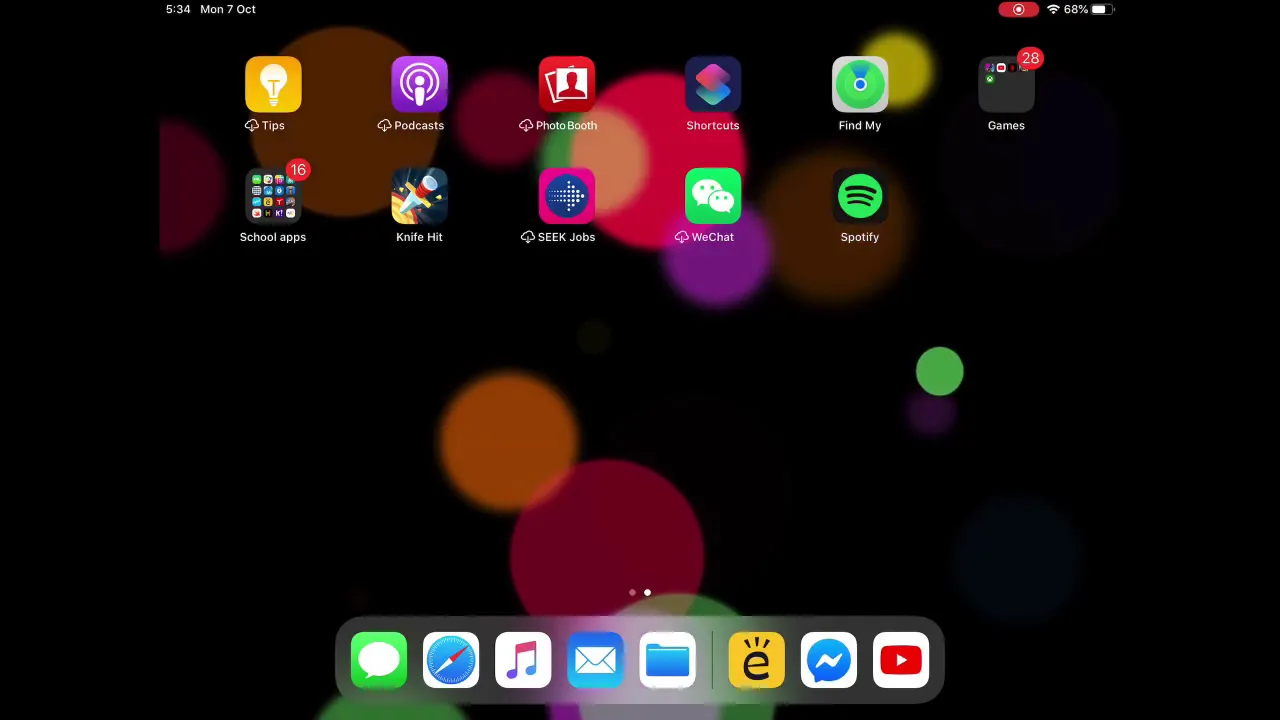
Task: Open the Files app in dock
Action: 667,660
